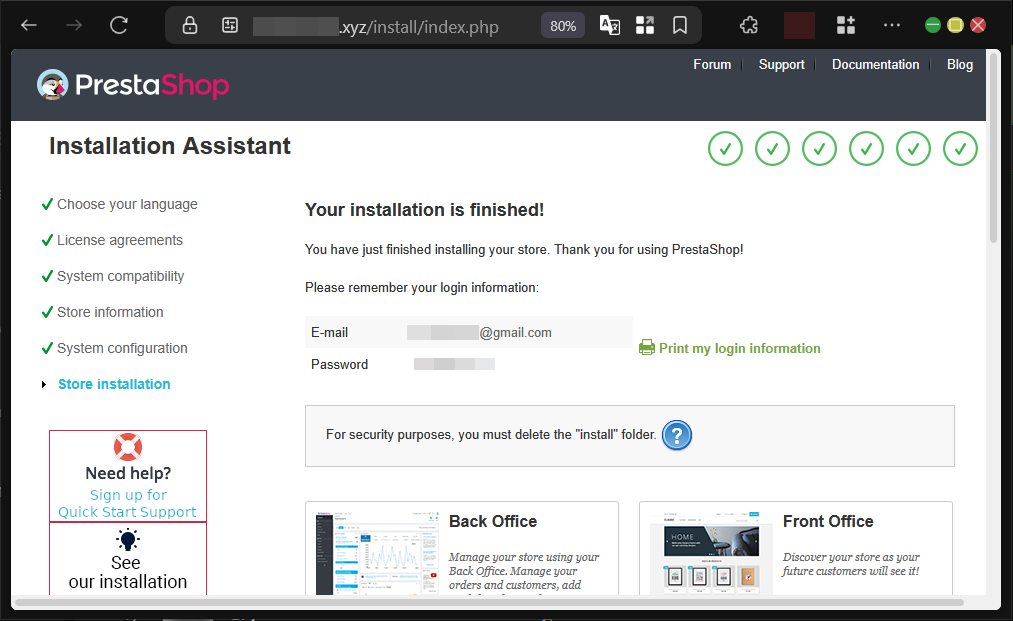The image size is (1013, 621).
Task: View site security via the lock icon
Action: [x=189, y=24]
